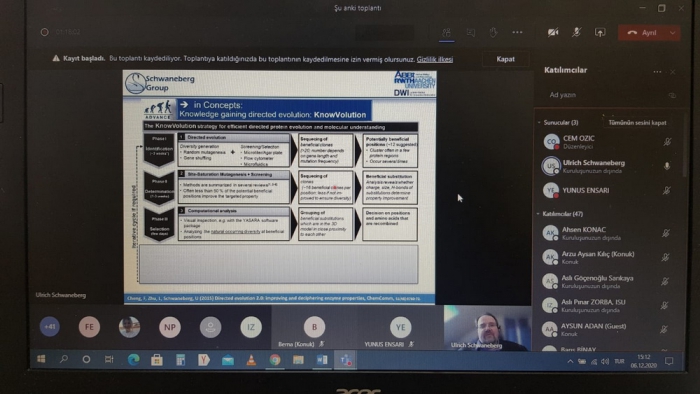Toggle mute icon next to CEM OZIC

point(667,142)
